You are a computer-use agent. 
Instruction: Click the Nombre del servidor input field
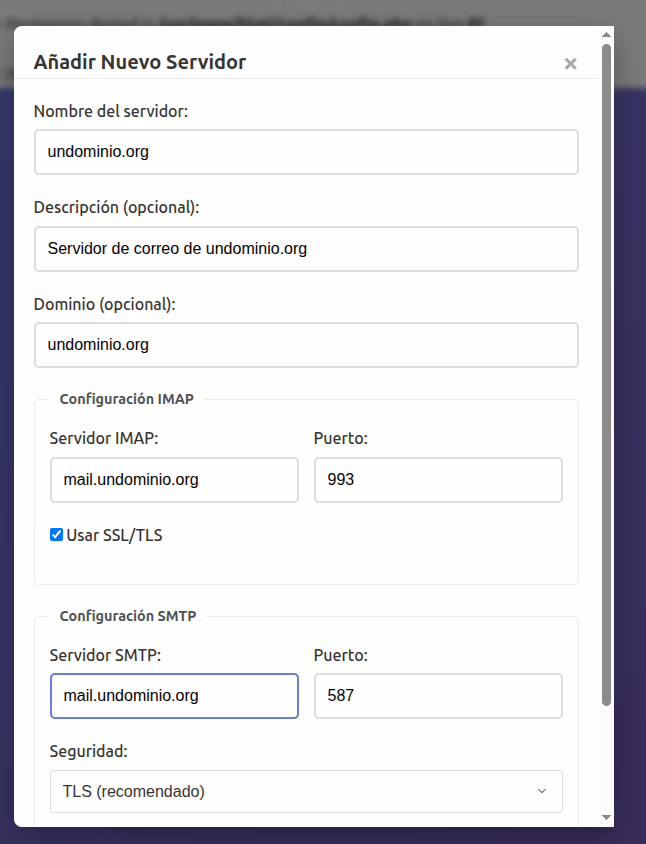(x=306, y=152)
